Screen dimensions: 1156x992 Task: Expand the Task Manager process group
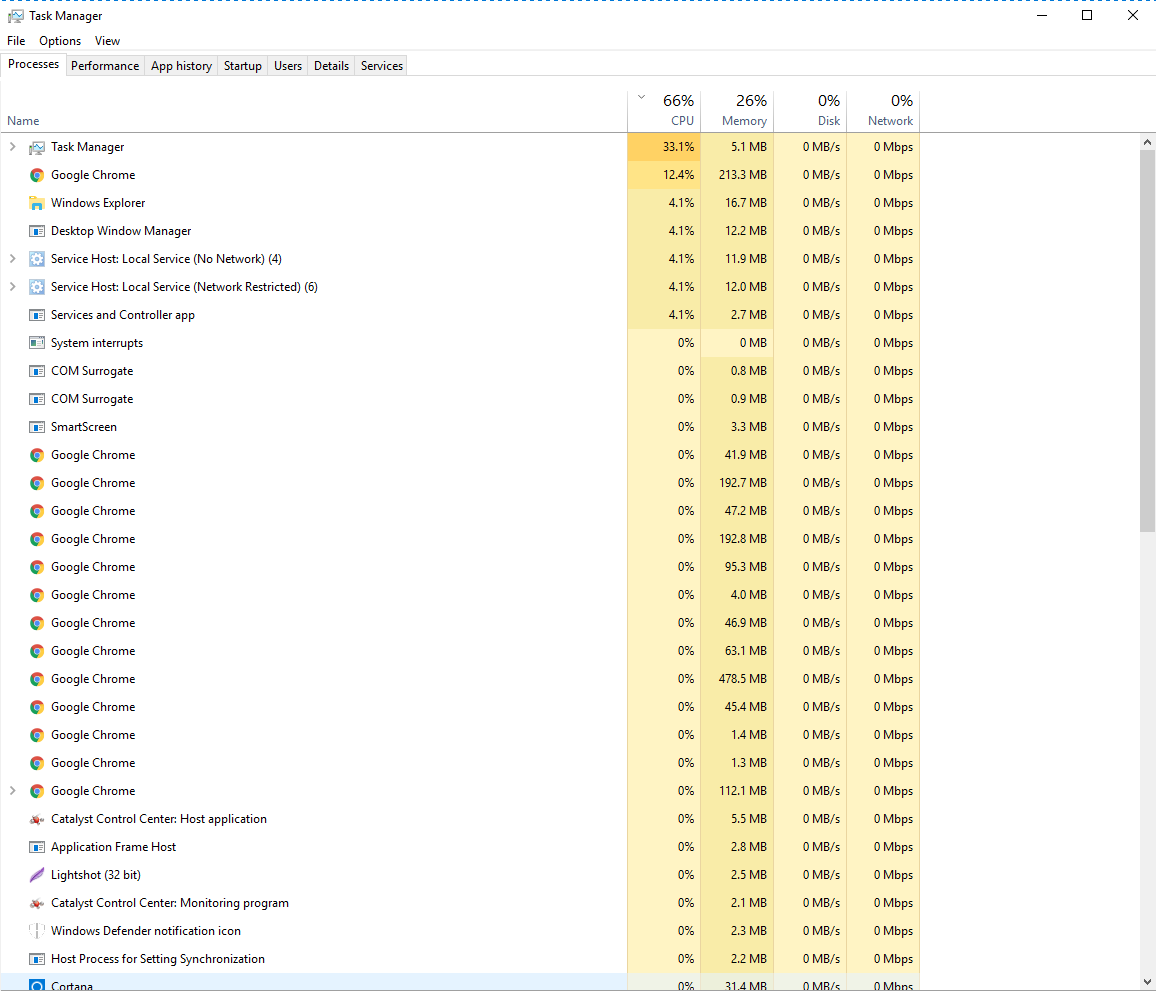pyautogui.click(x=13, y=147)
